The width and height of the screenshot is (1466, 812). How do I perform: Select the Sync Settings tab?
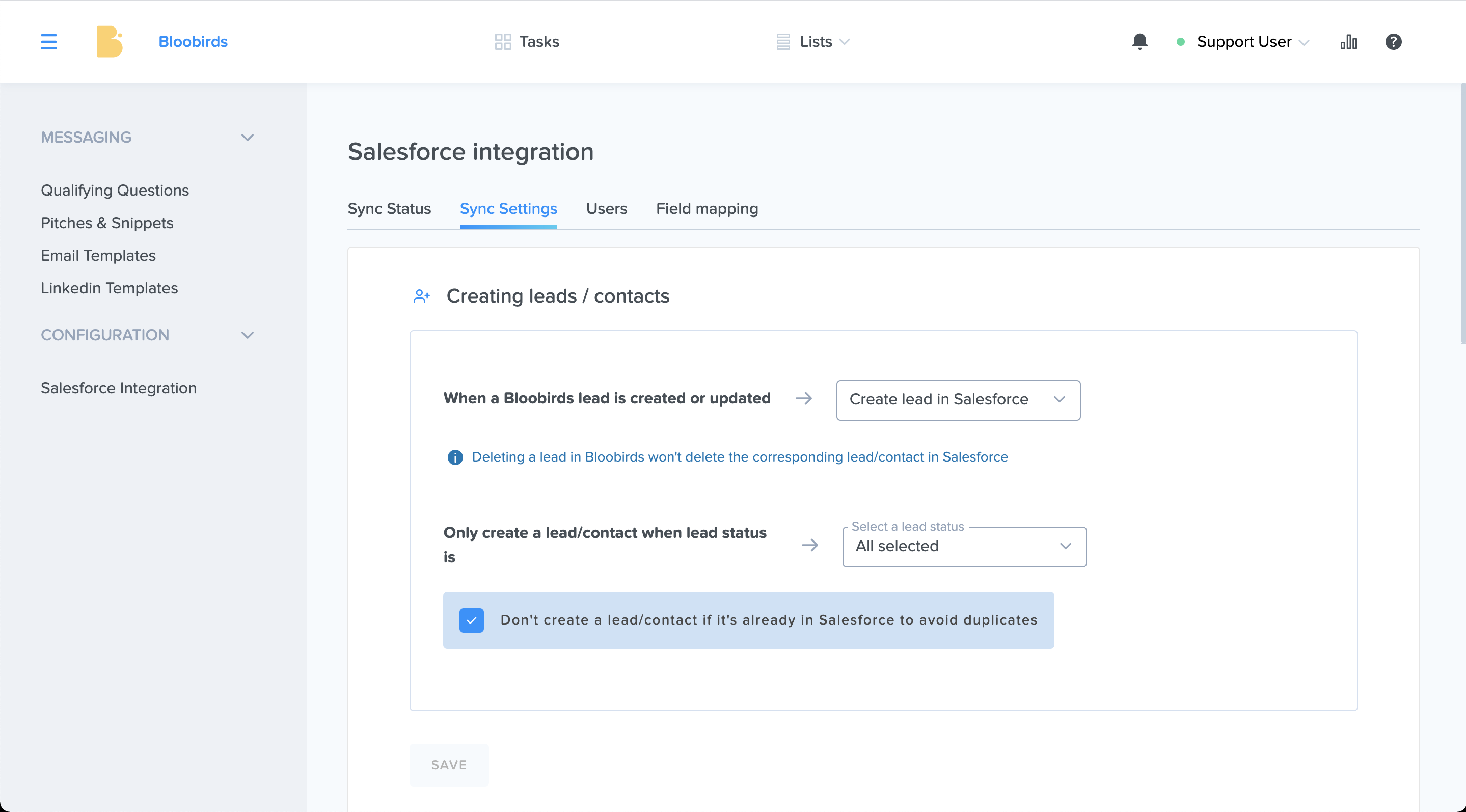[508, 208]
